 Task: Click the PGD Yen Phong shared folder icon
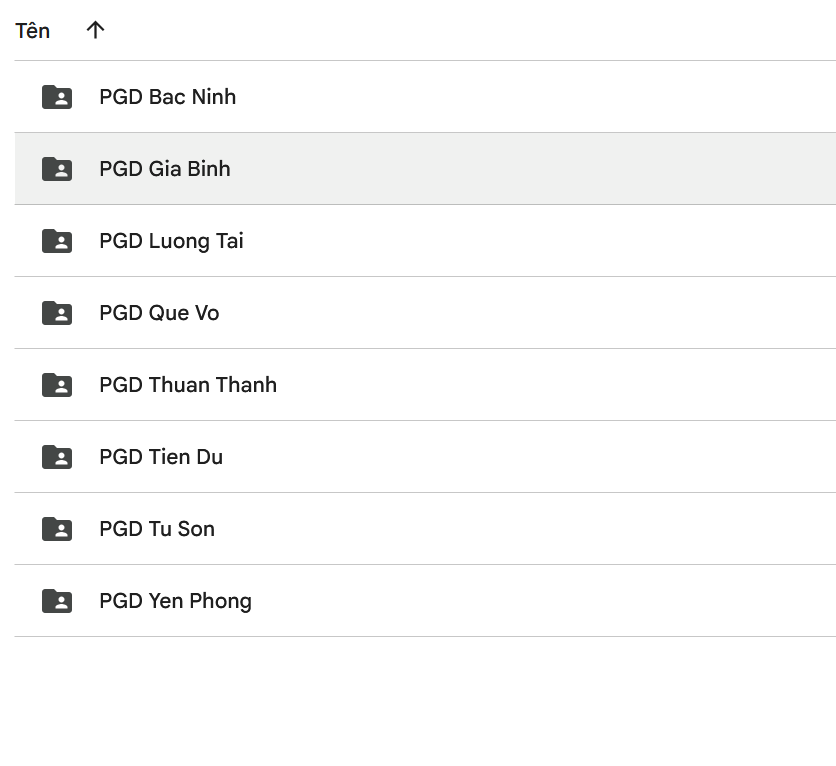tap(57, 601)
